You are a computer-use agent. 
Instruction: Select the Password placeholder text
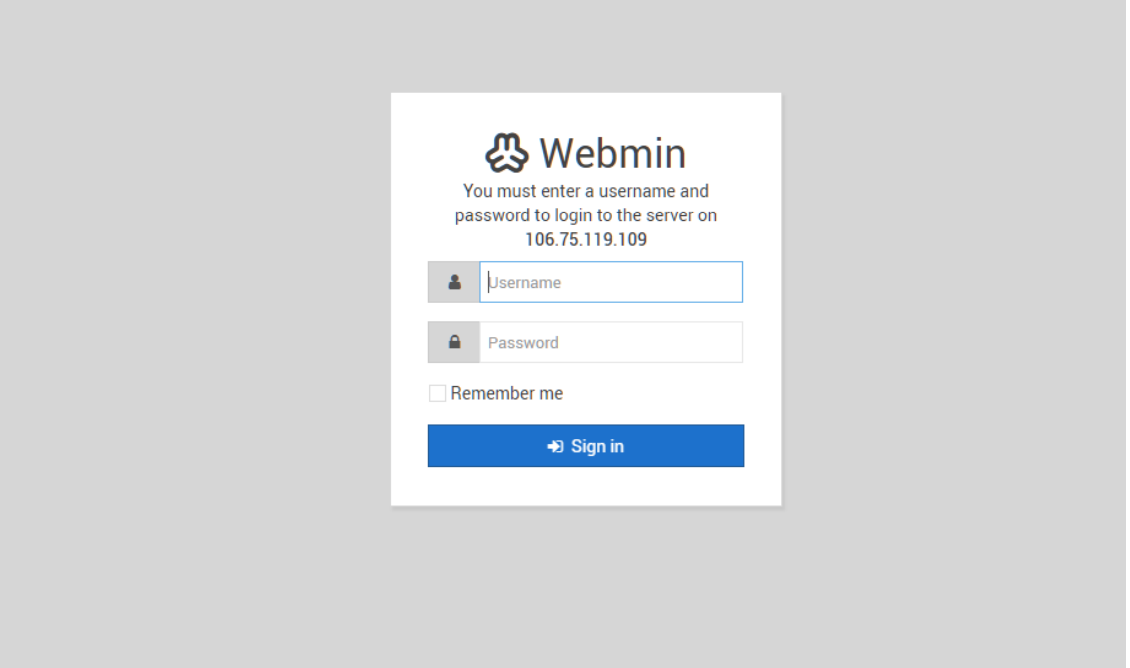point(523,342)
